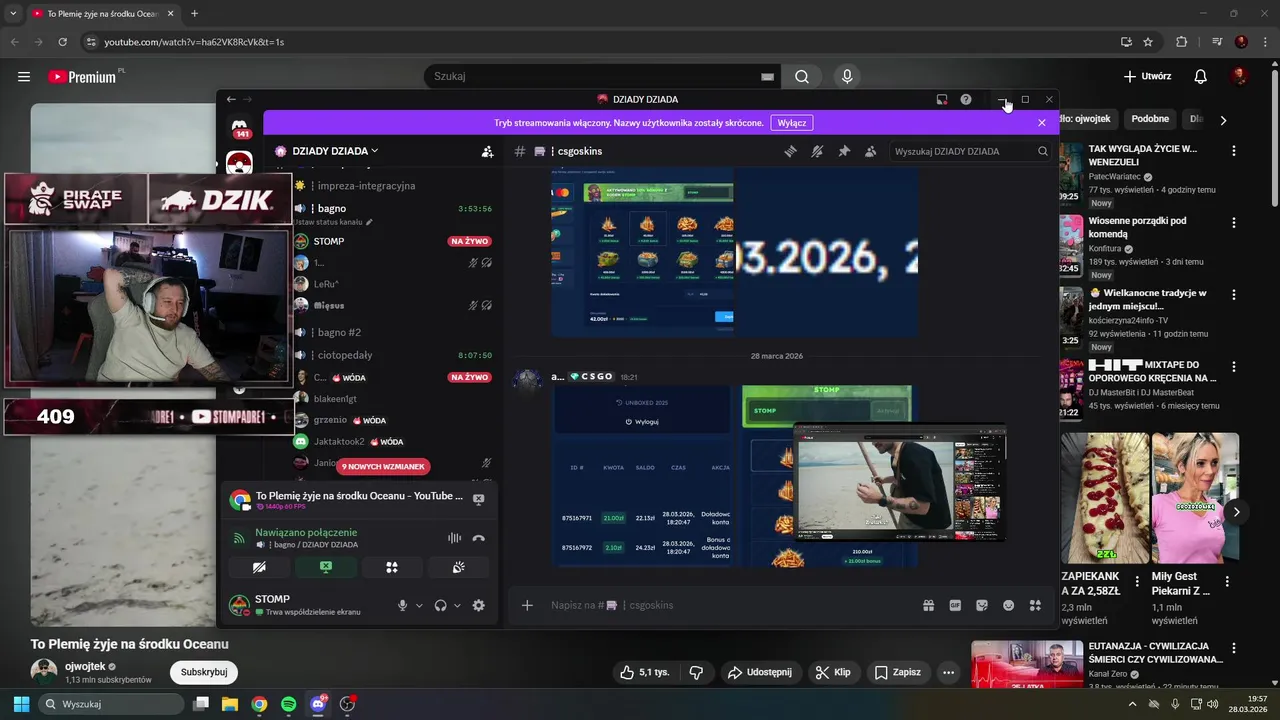This screenshot has width=1280, height=720.
Task: Click the Utwórz create button
Action: pos(1147,76)
